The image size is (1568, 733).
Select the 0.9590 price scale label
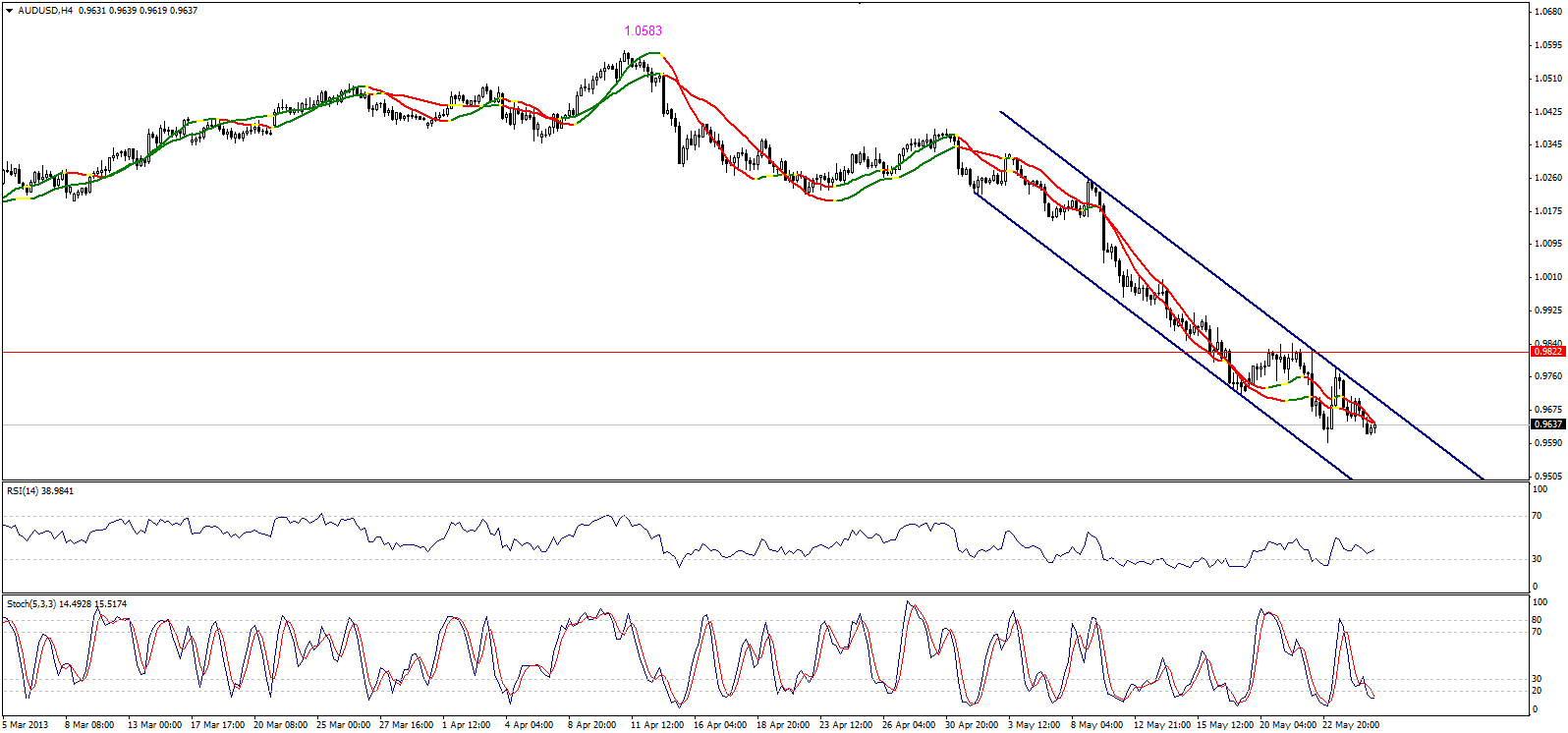point(1548,443)
